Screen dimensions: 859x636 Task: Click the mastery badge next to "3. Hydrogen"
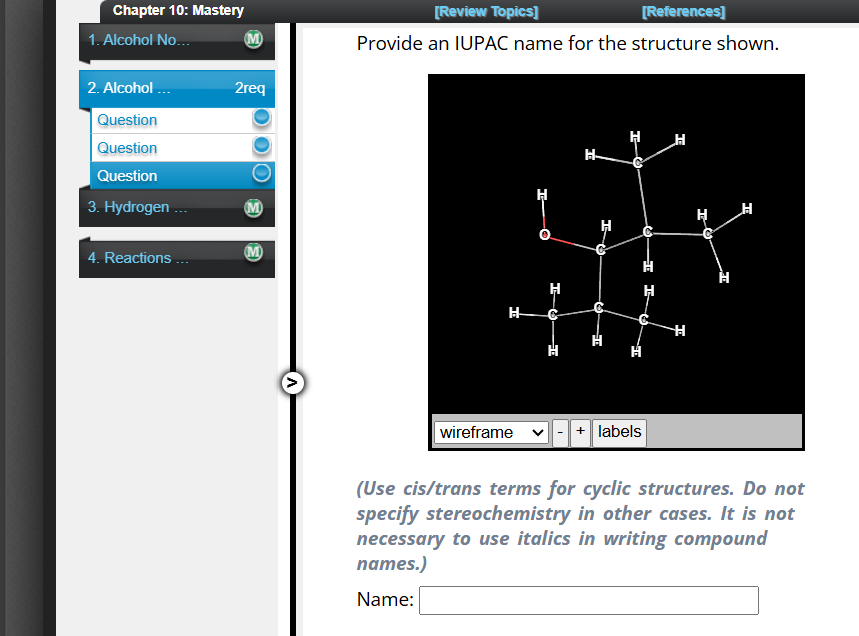pos(253,206)
